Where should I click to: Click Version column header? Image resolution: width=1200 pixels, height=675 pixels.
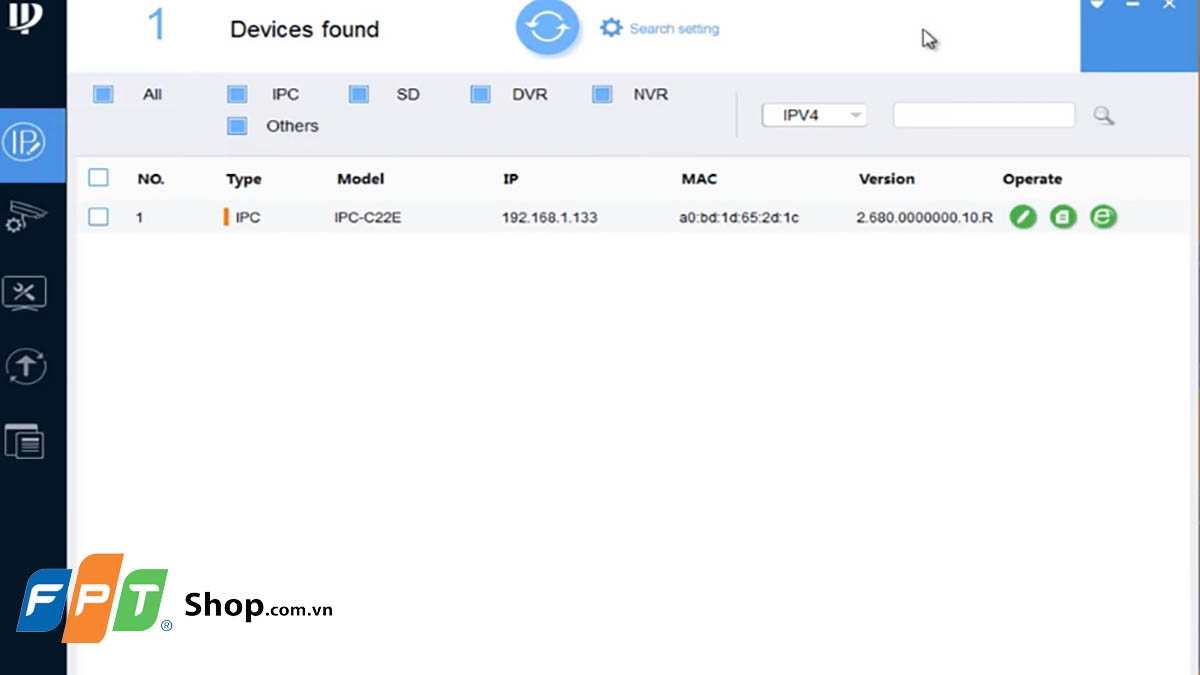pos(887,179)
